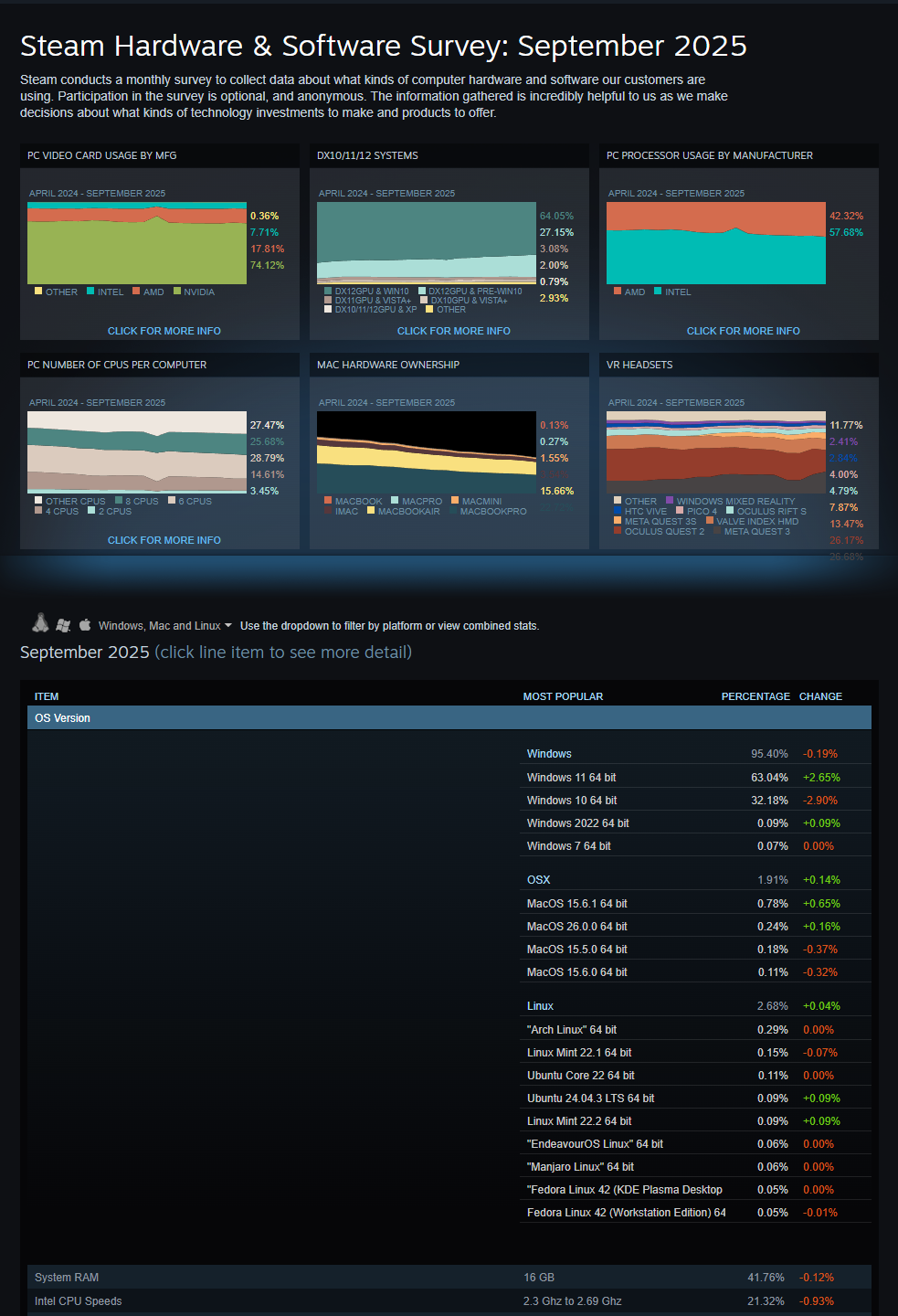This screenshot has width=898, height=1316.
Task: Click the Mac Hardware Ownership chart
Action: [x=427, y=452]
